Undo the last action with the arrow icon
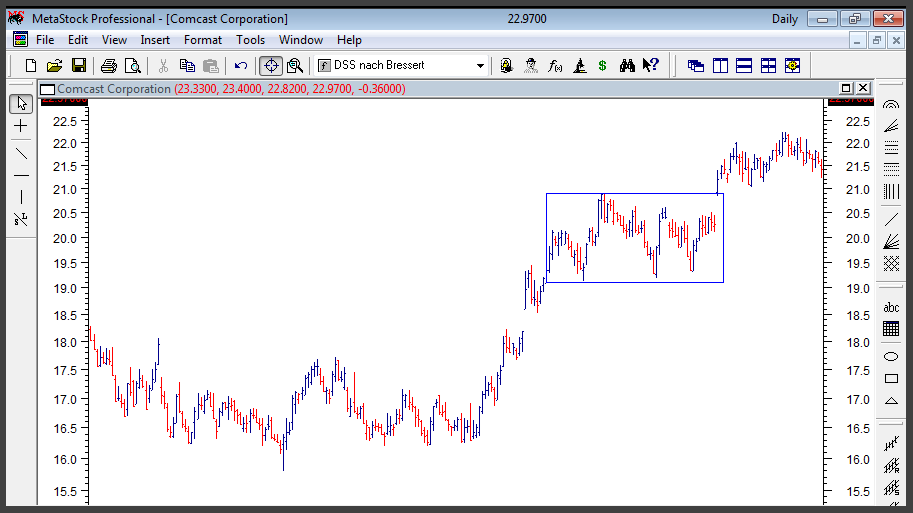 coord(241,66)
